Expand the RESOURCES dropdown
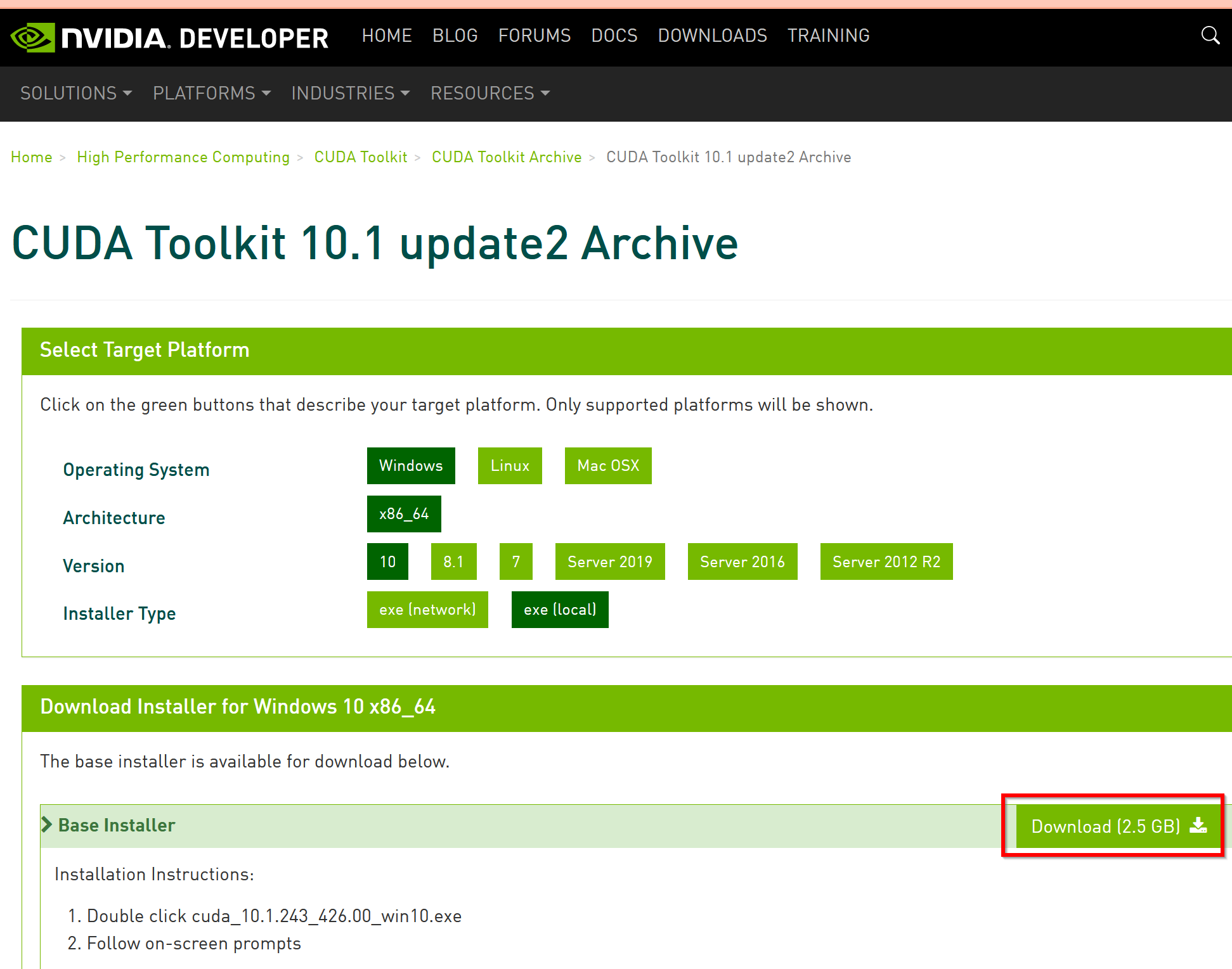This screenshot has width=1232, height=969. pyautogui.click(x=490, y=93)
